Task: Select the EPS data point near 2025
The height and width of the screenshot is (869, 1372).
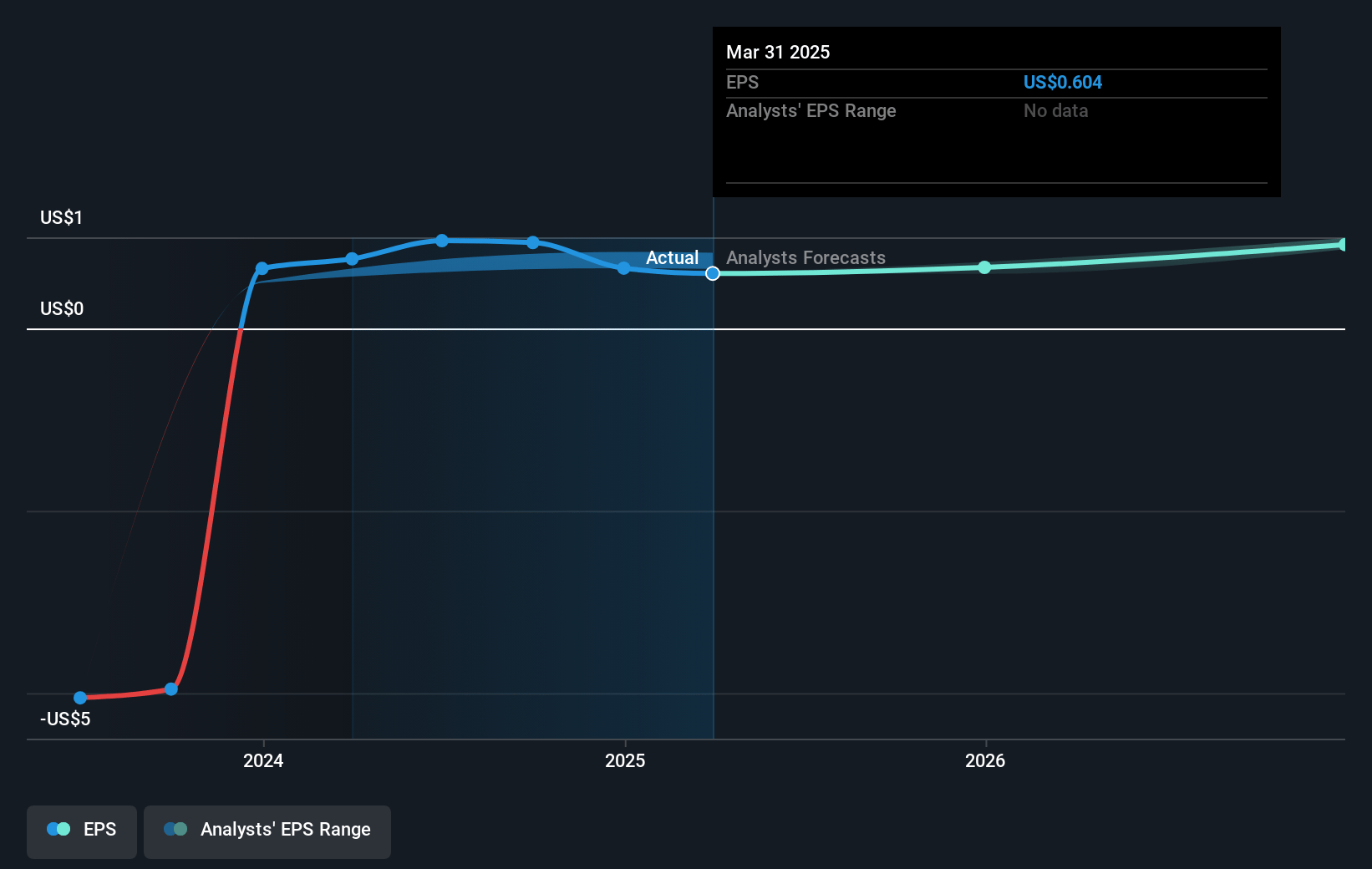Action: (623, 268)
